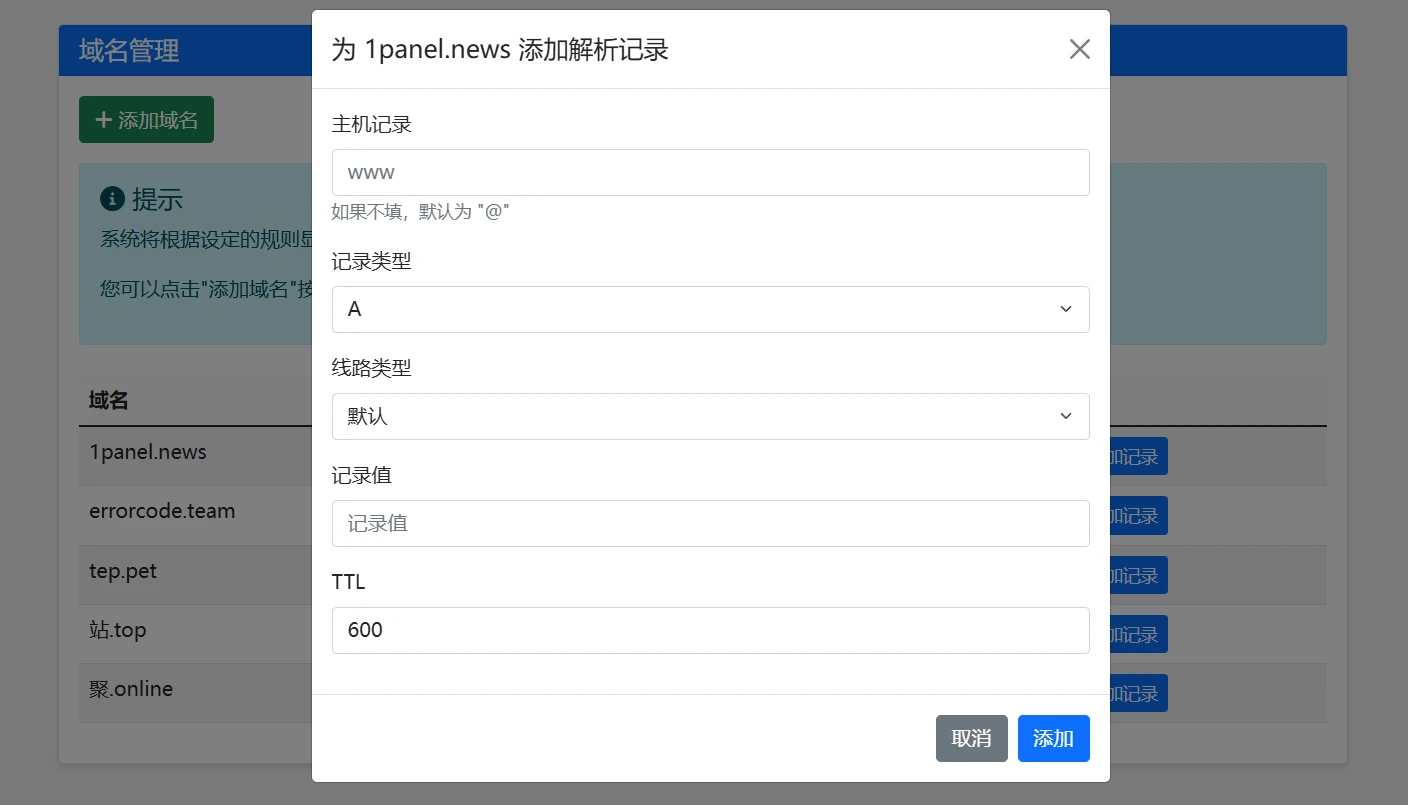Open the 记录类型 dropdown showing A

point(710,310)
